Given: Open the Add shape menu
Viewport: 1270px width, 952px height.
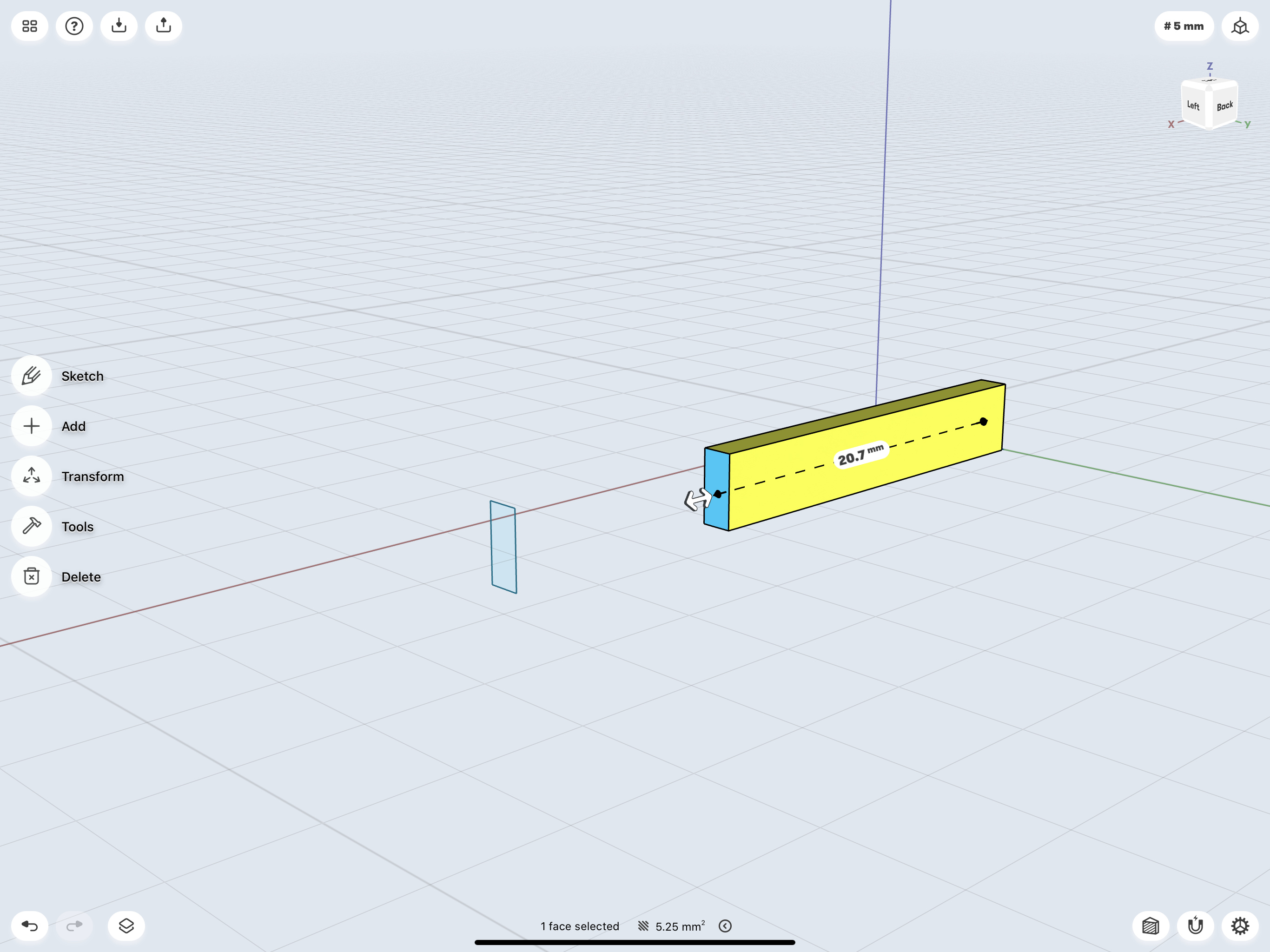Looking at the screenshot, I should [32, 426].
